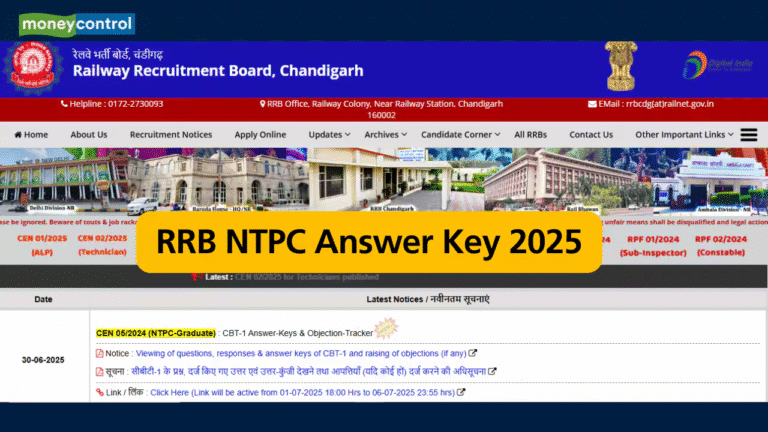Open the About Us menu item
This screenshot has height=432, width=768.
89,134
